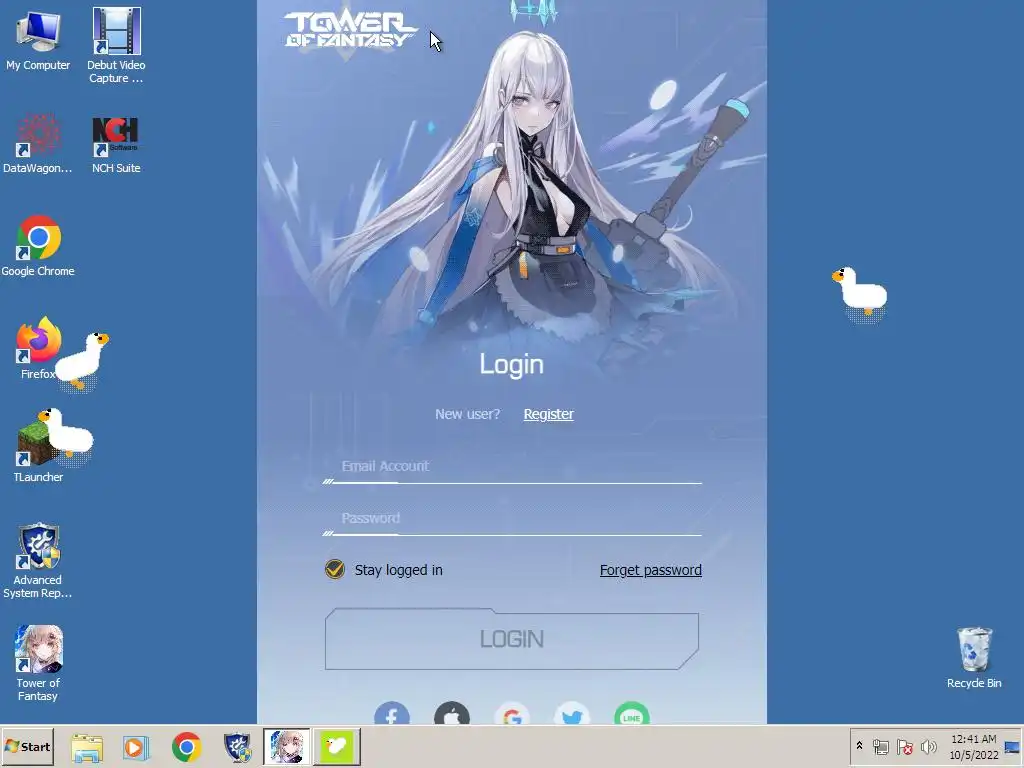Screen dimensions: 1024x768
Task: Click the Show desktop tray button
Action: 1012,746
